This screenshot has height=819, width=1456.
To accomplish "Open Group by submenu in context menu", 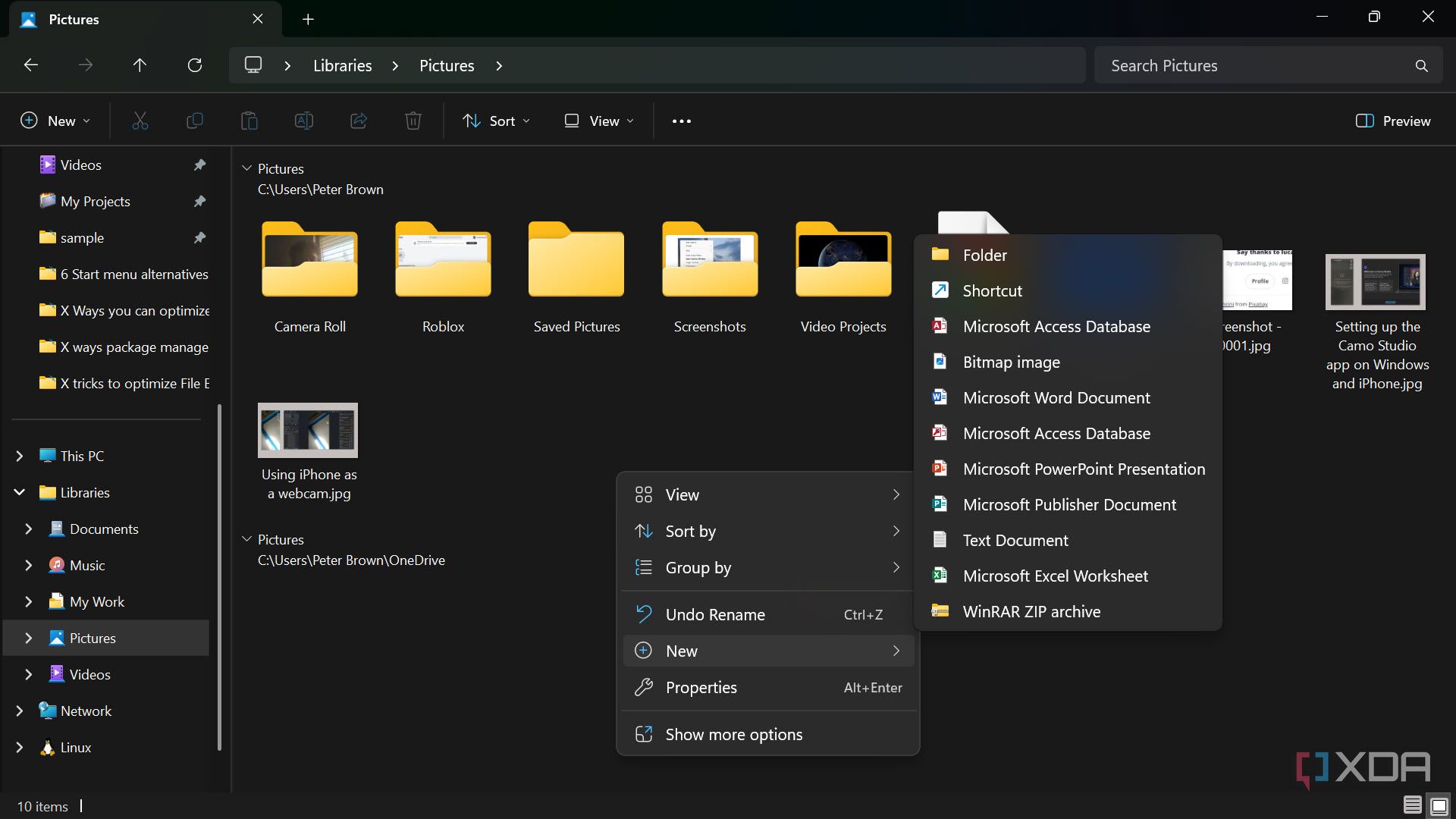I will tap(768, 567).
